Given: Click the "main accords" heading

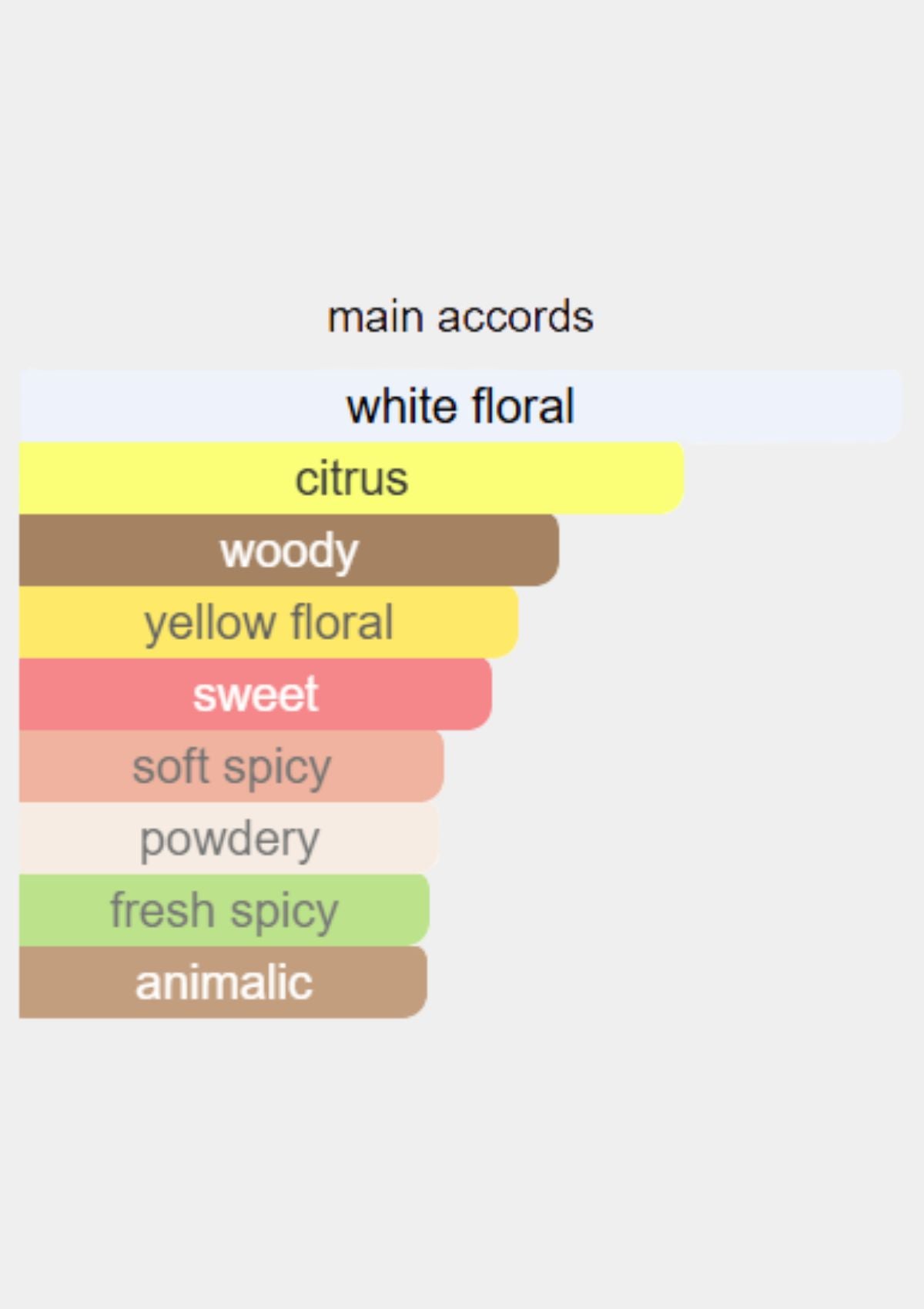Looking at the screenshot, I should [x=460, y=316].
